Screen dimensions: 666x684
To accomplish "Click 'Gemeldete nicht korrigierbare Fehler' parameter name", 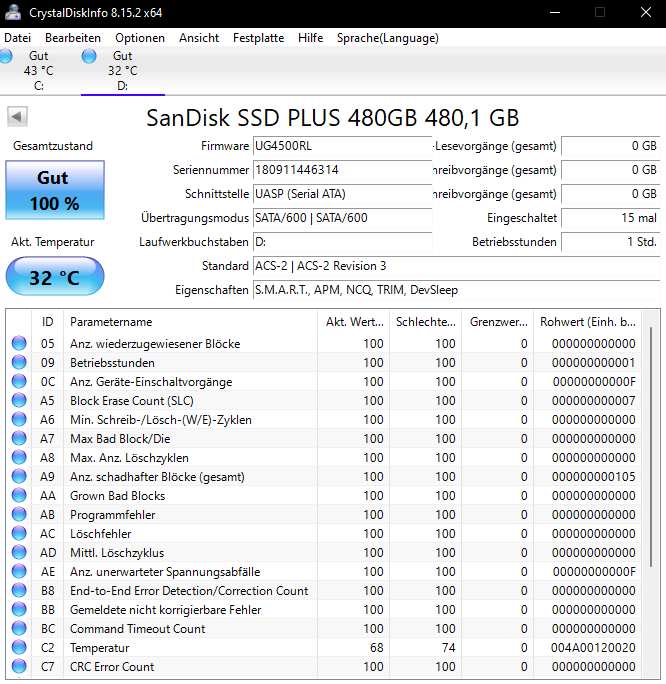I will (x=166, y=609).
